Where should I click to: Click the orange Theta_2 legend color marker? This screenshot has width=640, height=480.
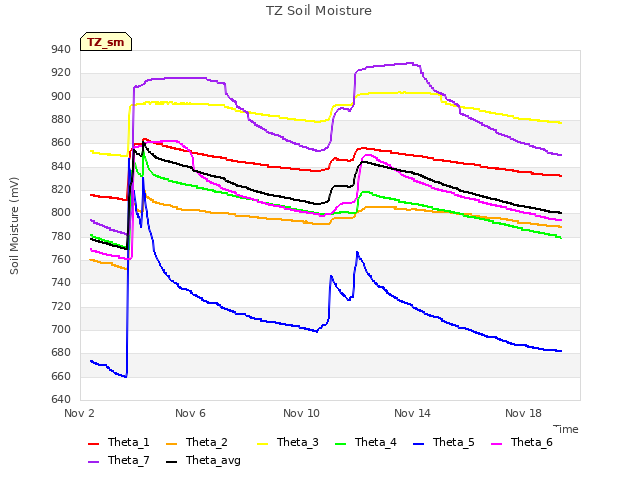(x=171, y=444)
